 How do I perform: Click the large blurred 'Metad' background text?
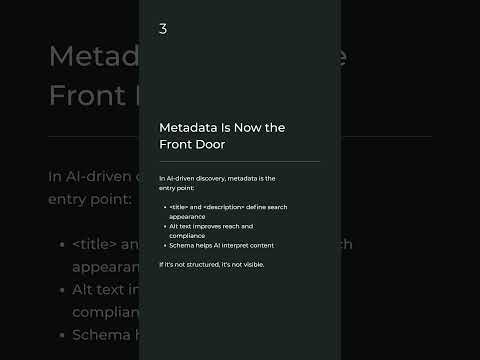tap(94, 56)
